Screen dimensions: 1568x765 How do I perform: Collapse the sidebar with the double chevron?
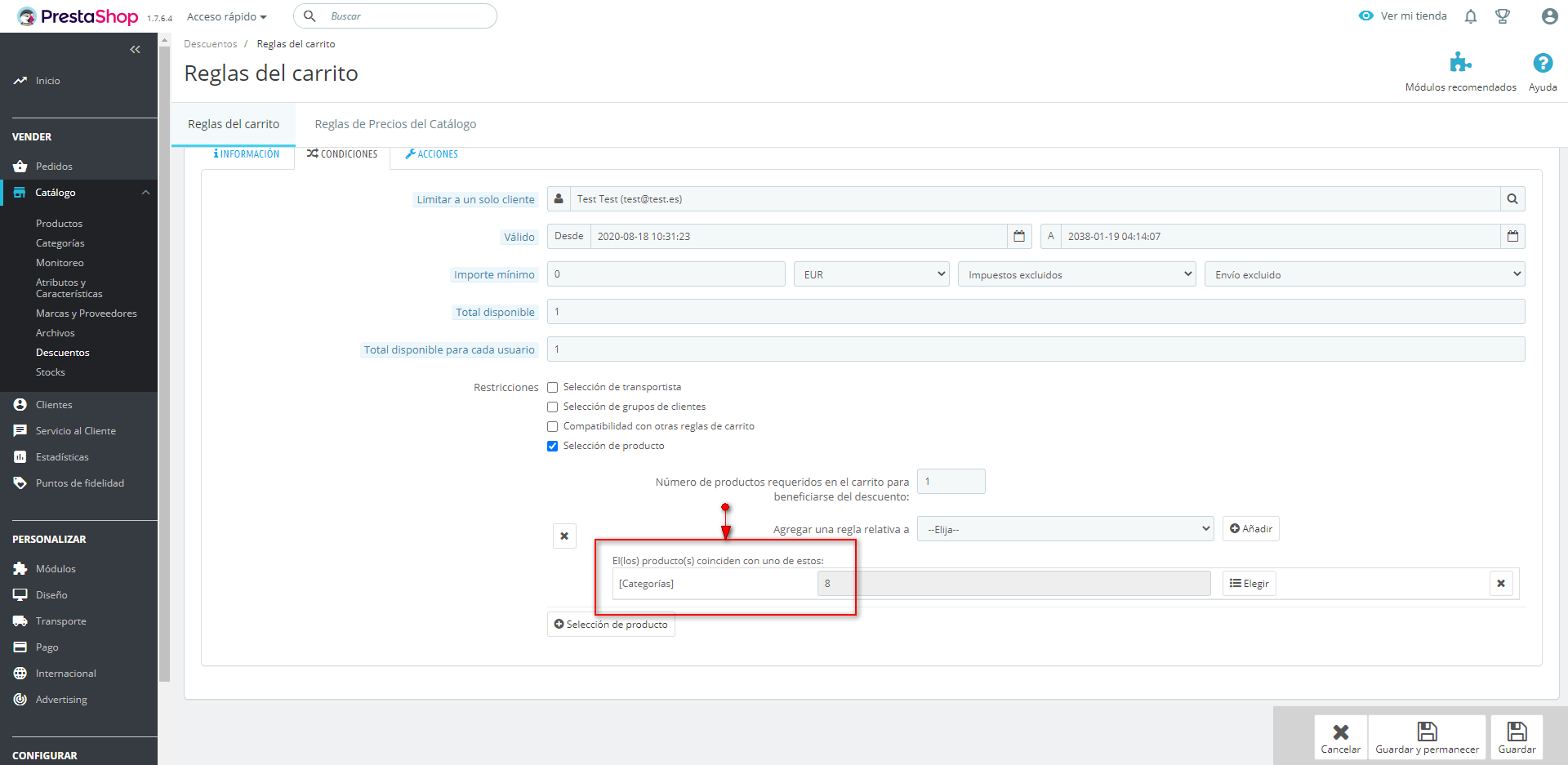coord(135,50)
